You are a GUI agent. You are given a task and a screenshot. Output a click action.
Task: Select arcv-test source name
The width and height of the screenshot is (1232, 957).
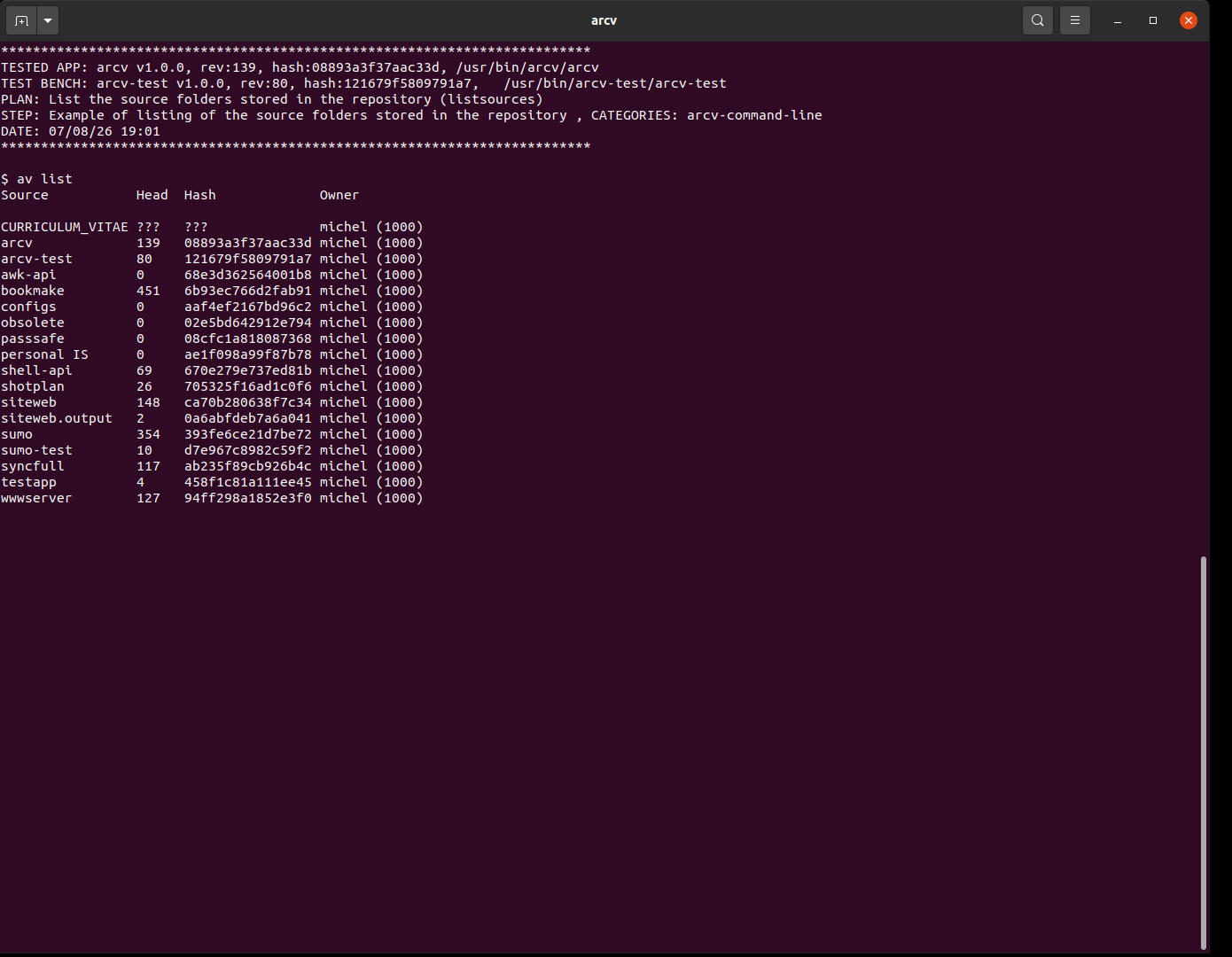tap(36, 259)
